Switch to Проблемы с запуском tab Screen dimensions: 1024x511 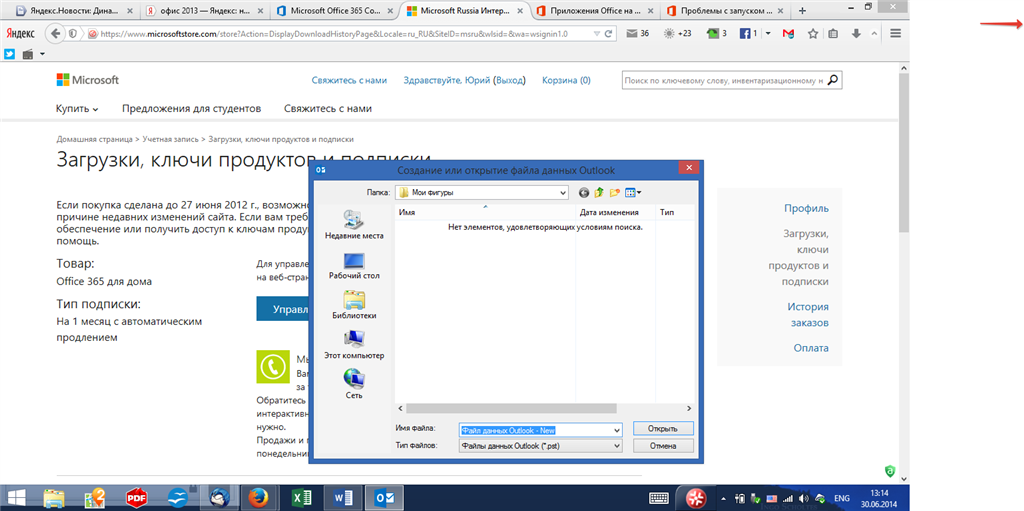pyautogui.click(x=724, y=10)
